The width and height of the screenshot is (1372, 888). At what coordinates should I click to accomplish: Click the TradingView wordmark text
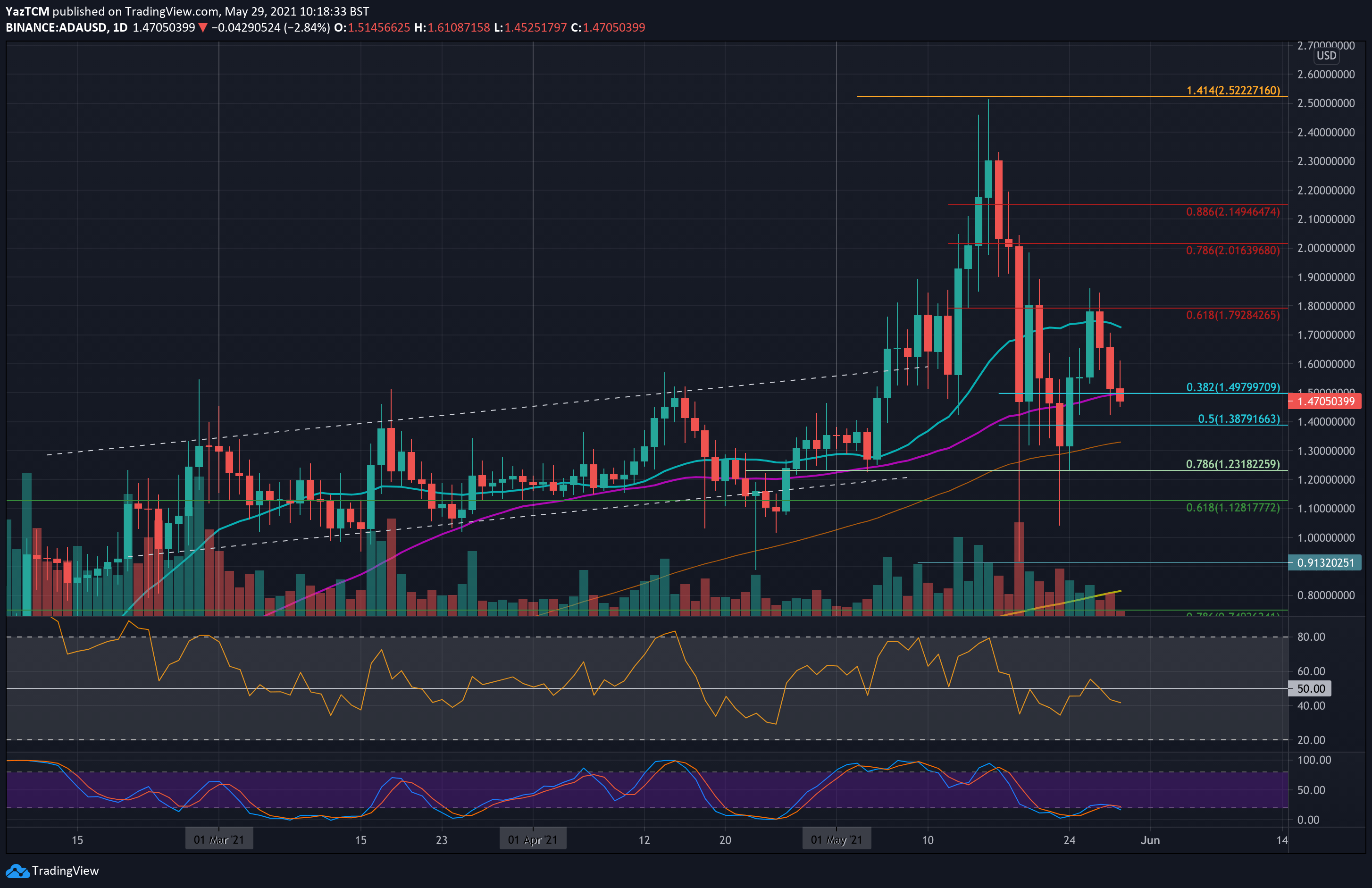click(65, 871)
